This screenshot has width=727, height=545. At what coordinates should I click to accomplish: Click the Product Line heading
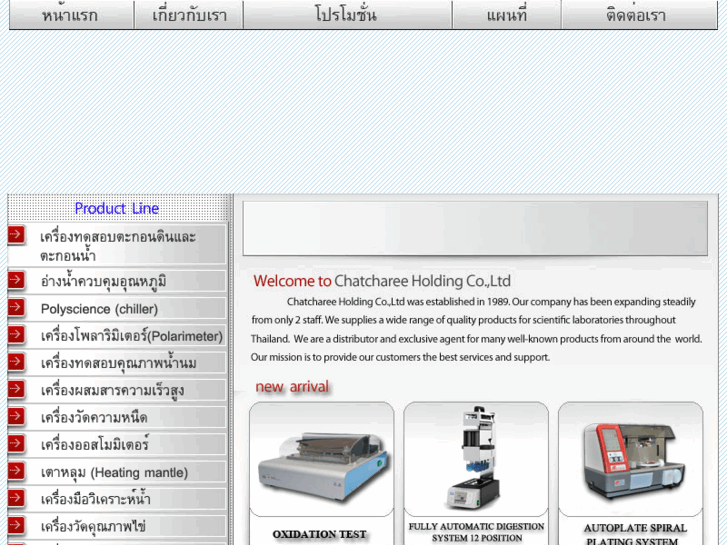[117, 208]
